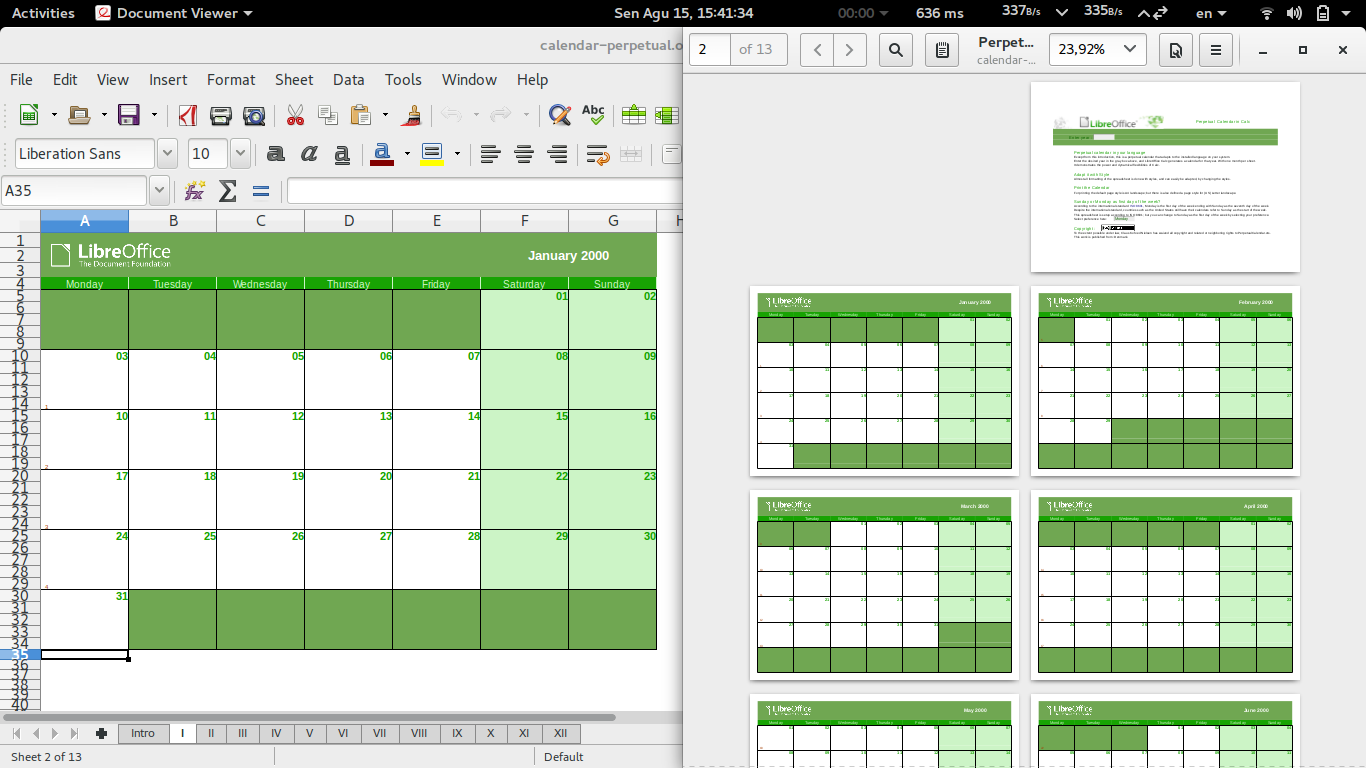This screenshot has width=1366, height=768.
Task: Apply the dark red font color swatch
Action: point(382,153)
